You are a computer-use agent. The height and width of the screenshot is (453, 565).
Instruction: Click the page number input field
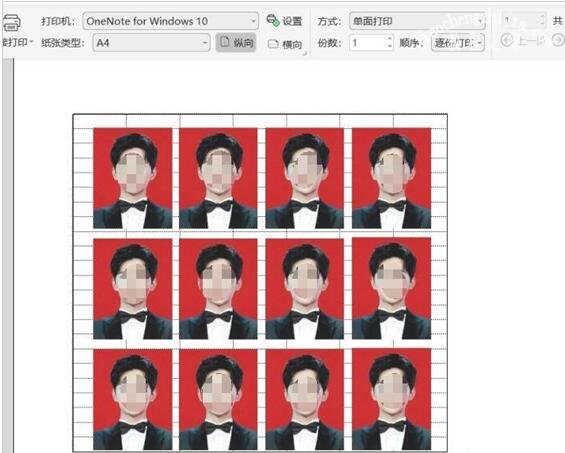point(520,20)
